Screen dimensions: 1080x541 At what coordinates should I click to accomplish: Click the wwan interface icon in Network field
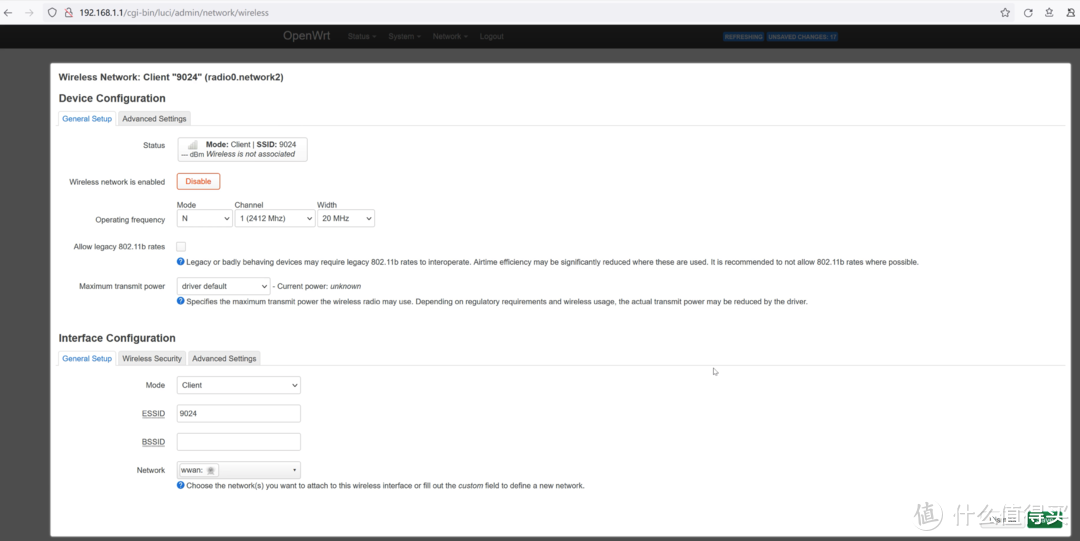pyautogui.click(x=211, y=470)
